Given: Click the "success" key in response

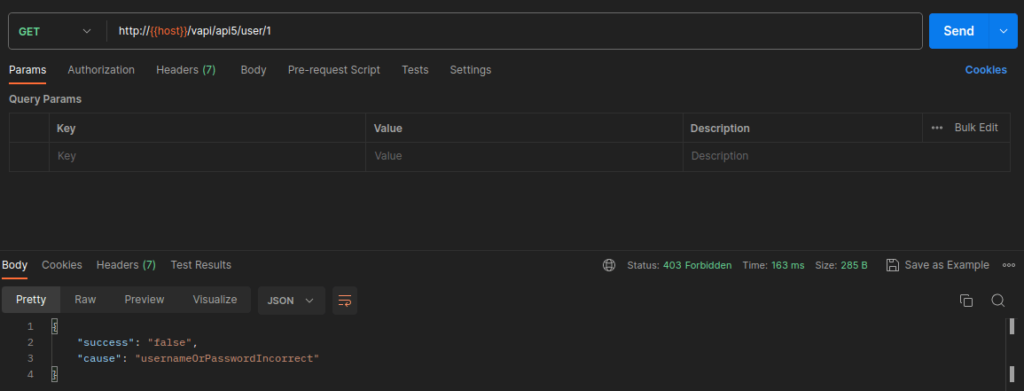Looking at the screenshot, I should coord(106,343).
